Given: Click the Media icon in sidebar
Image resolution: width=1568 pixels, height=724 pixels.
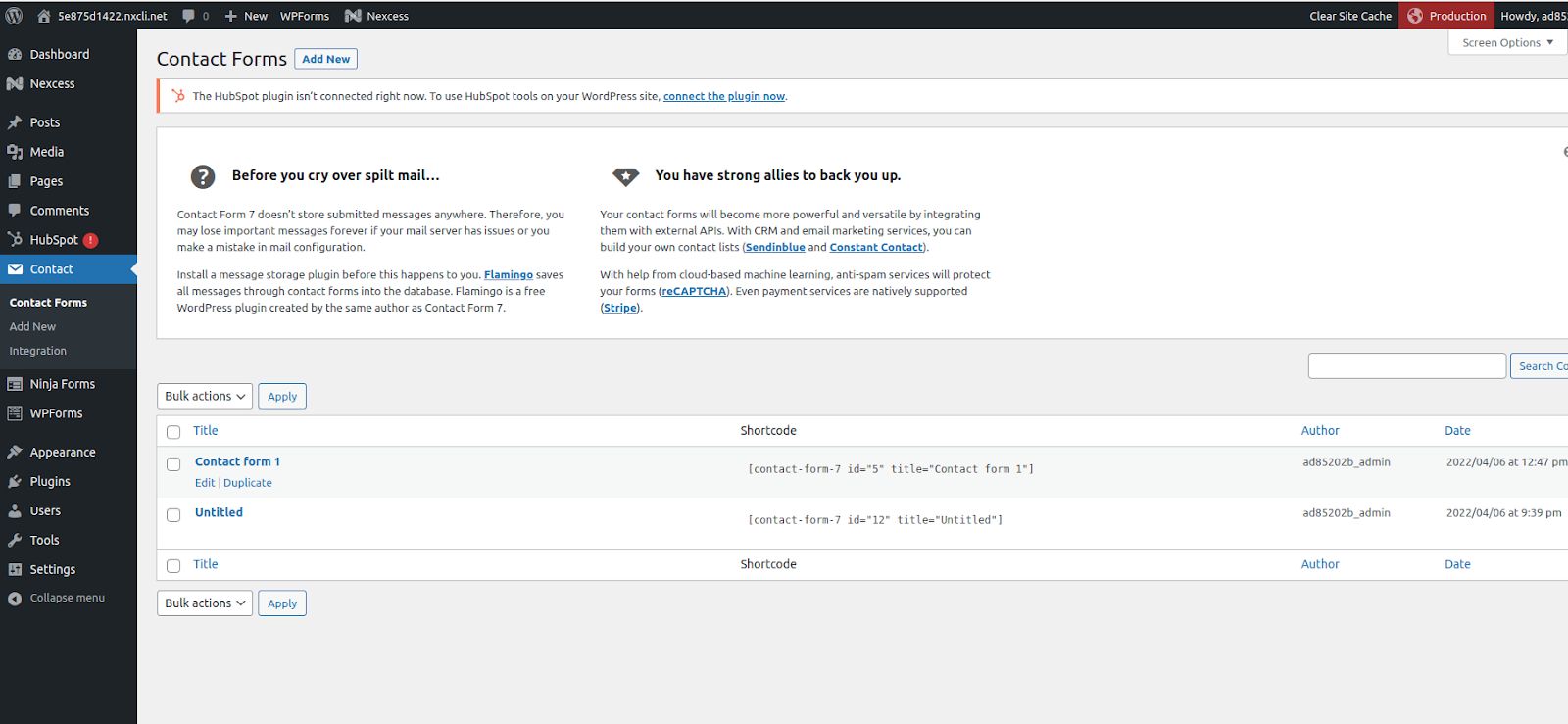Looking at the screenshot, I should (x=15, y=152).
